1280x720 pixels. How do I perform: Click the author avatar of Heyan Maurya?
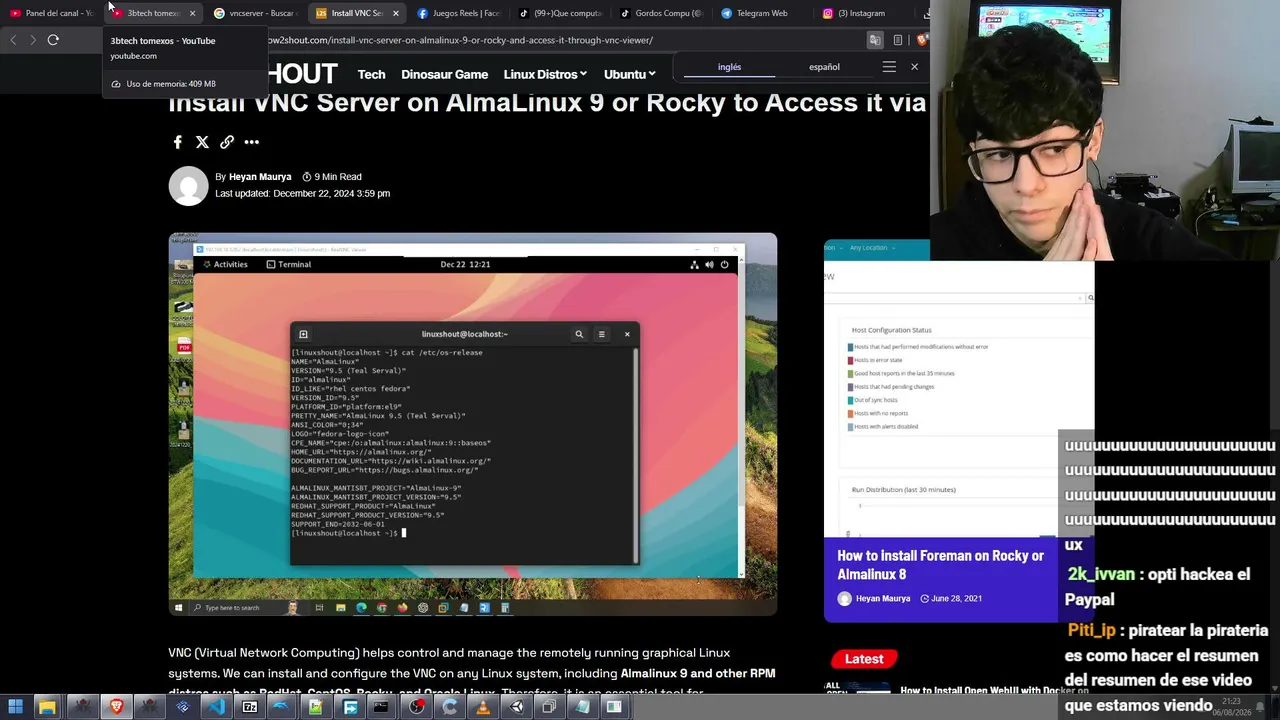pyautogui.click(x=188, y=186)
